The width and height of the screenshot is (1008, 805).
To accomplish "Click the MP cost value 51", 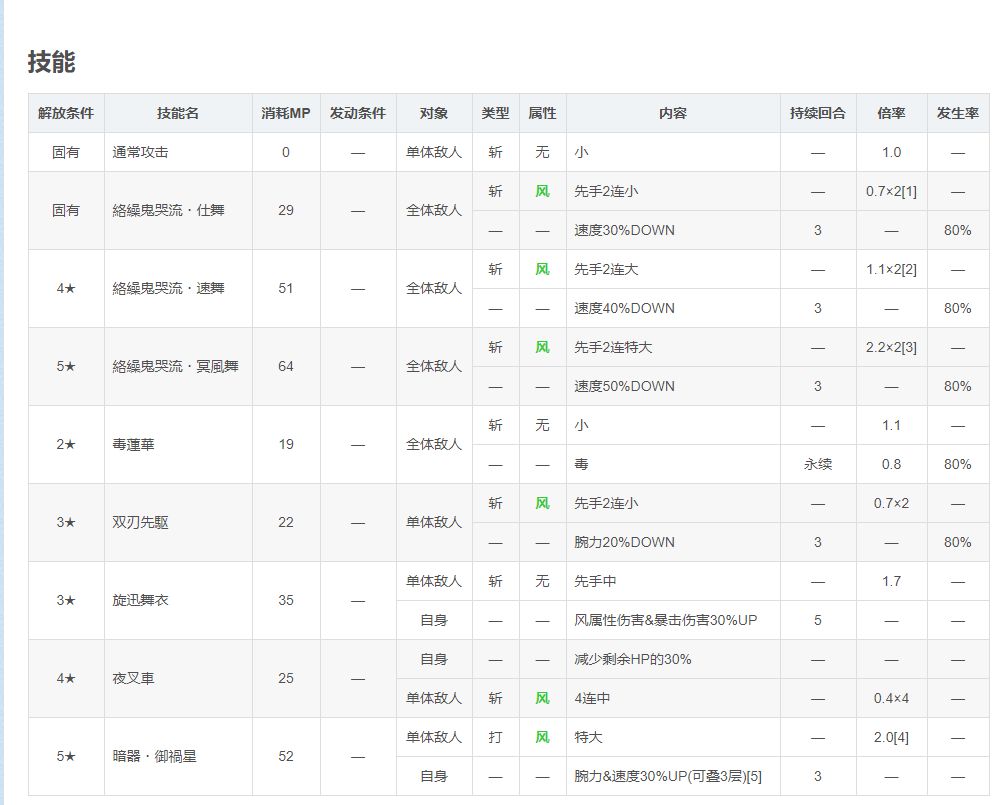I will point(286,288).
